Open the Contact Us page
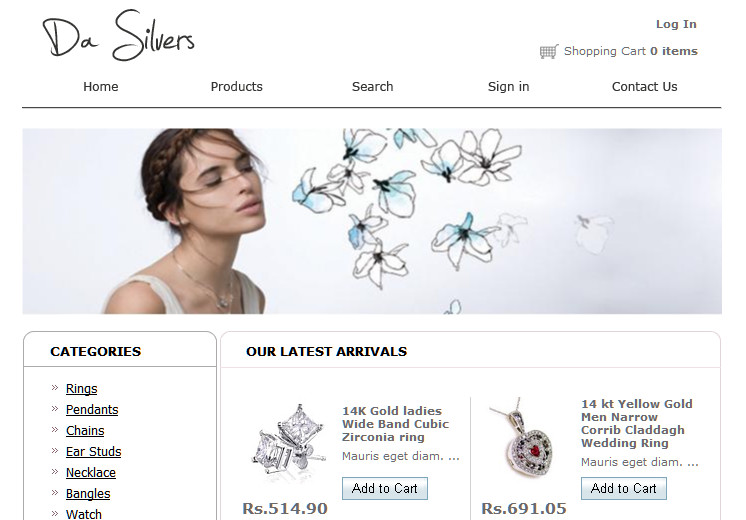This screenshot has height=520, width=746. pos(644,87)
